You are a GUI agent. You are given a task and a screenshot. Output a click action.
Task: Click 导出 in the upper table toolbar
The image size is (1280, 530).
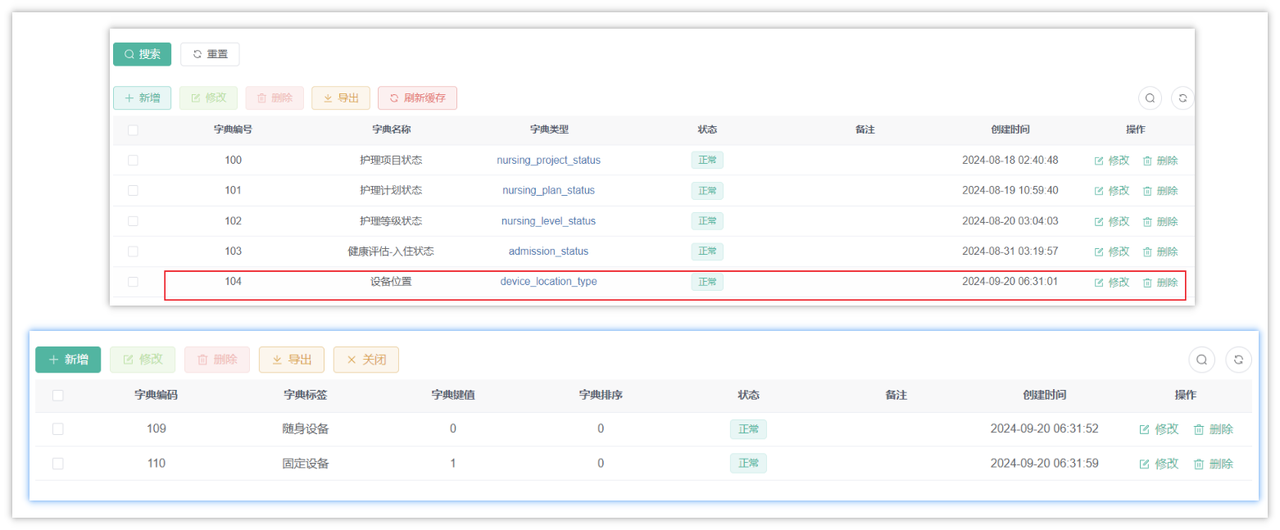click(341, 98)
